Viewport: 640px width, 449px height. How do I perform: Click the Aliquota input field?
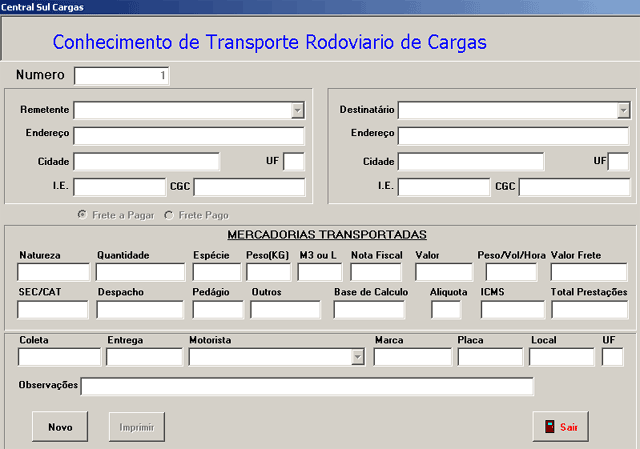(446, 310)
